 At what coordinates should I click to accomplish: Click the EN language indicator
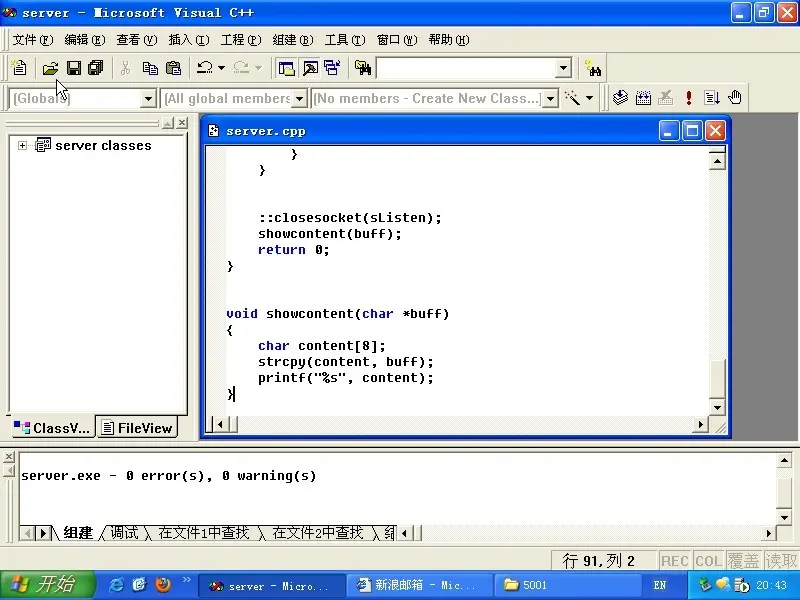coord(659,585)
